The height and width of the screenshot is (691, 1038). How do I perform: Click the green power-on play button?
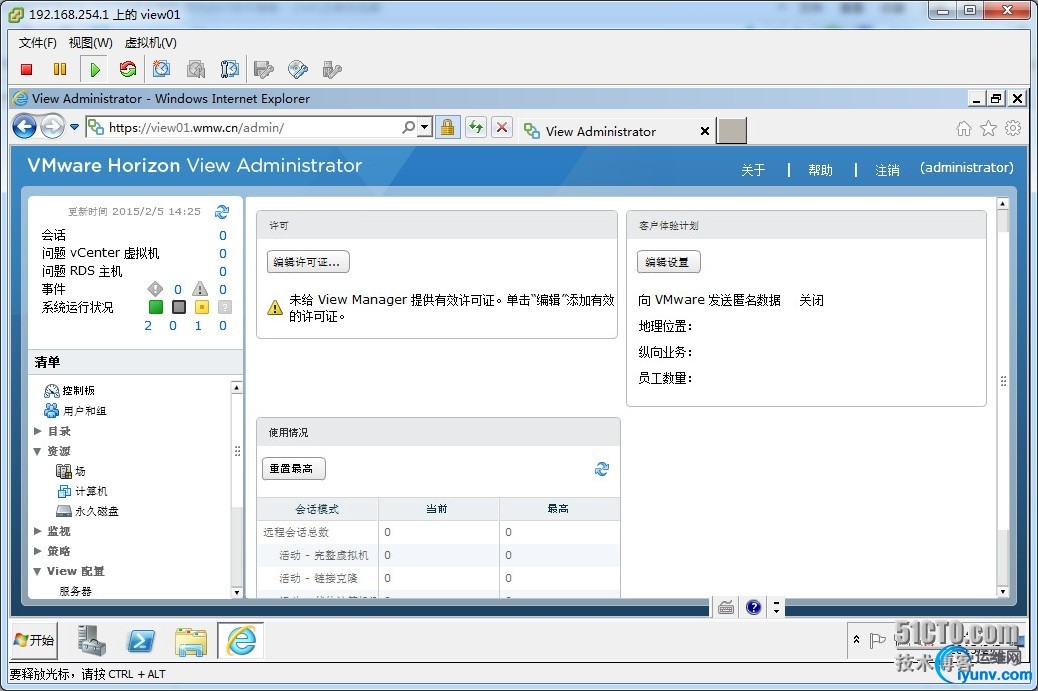pos(94,69)
